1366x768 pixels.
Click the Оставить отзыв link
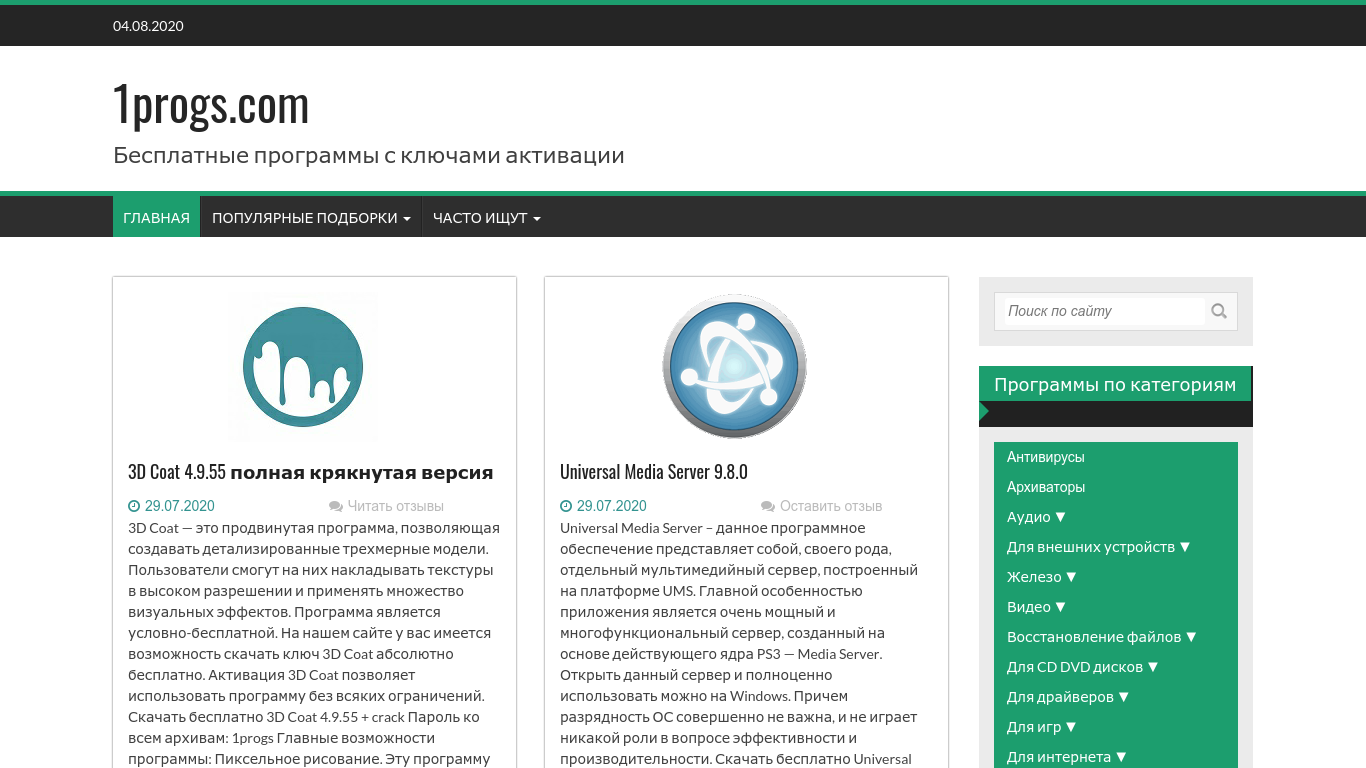click(831, 506)
